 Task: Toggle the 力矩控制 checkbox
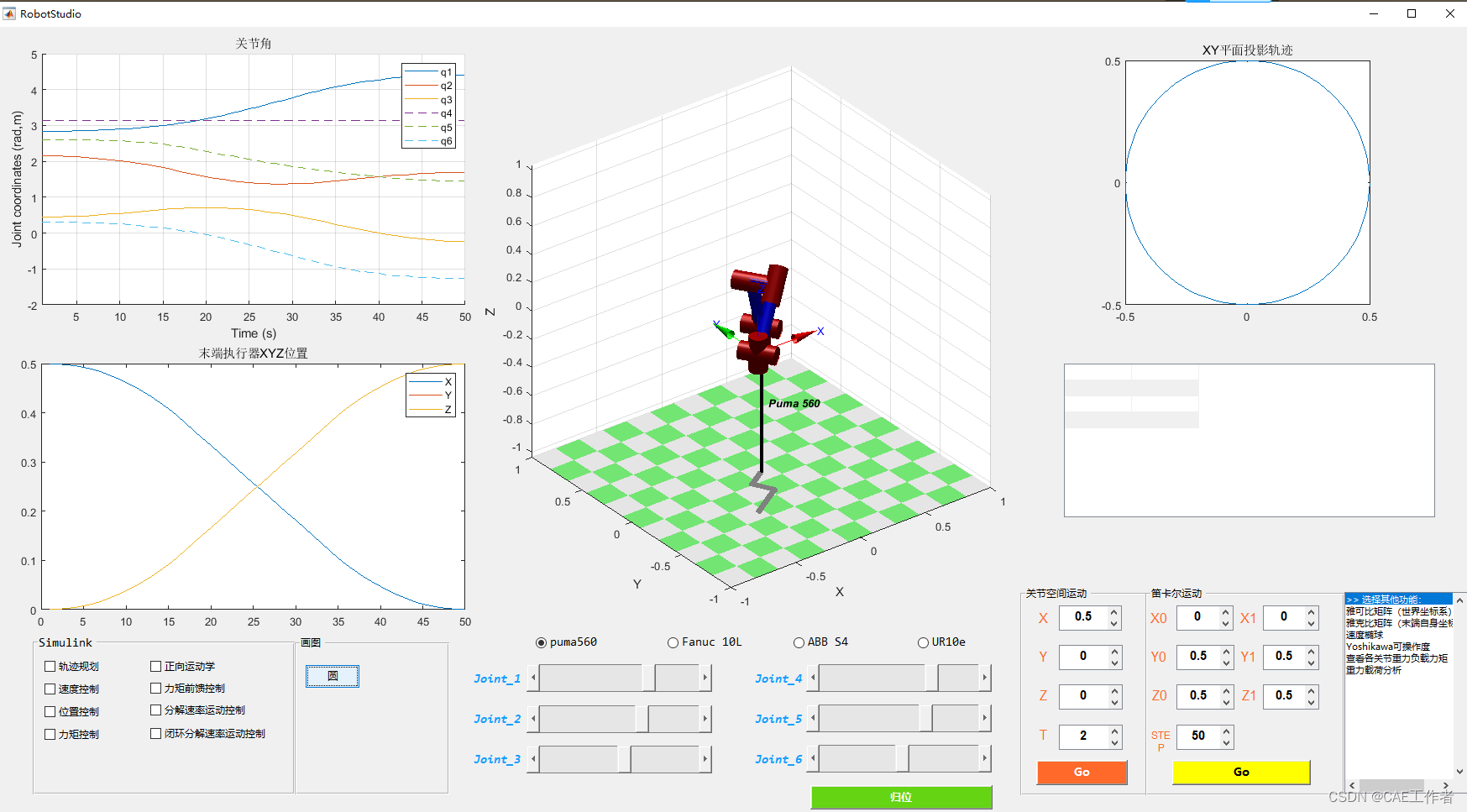pyautogui.click(x=50, y=734)
